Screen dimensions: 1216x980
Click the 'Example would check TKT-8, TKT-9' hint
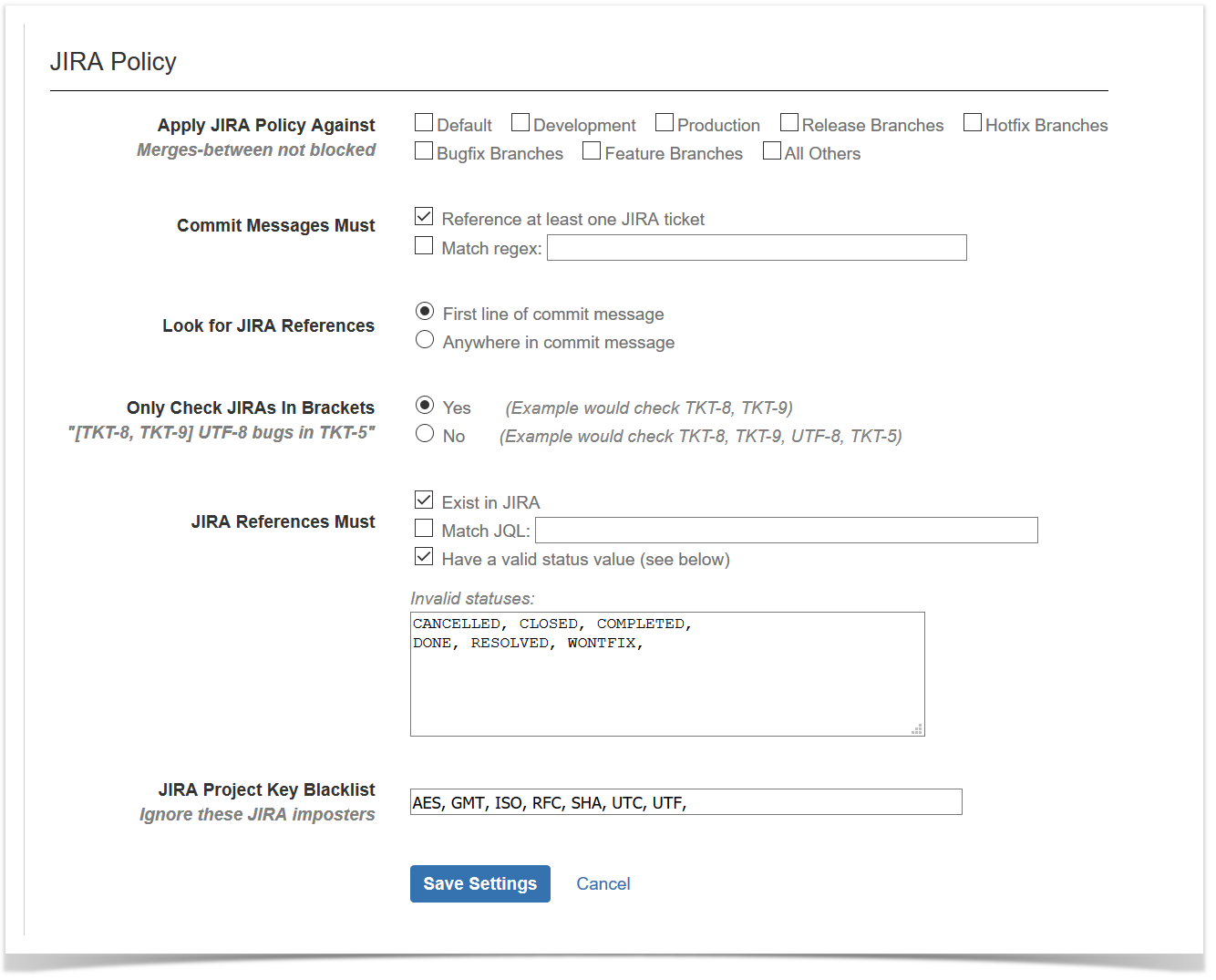pos(649,408)
